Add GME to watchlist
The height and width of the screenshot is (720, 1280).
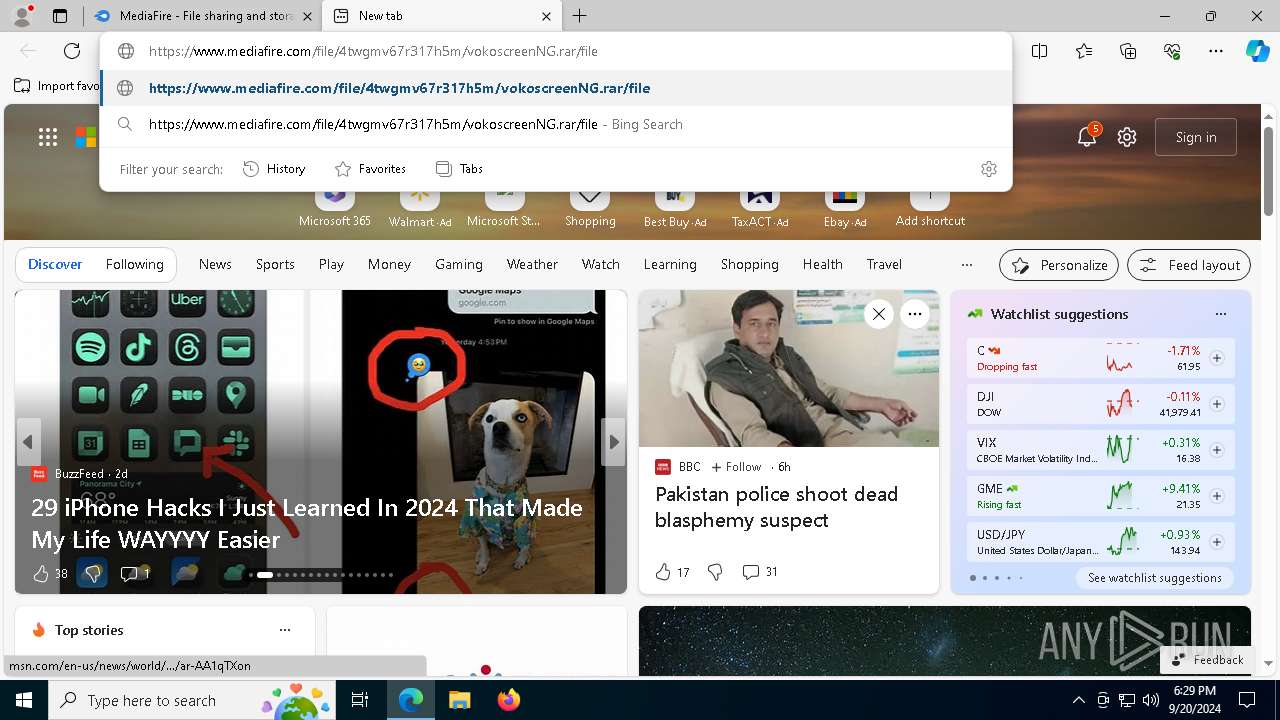[1217, 496]
